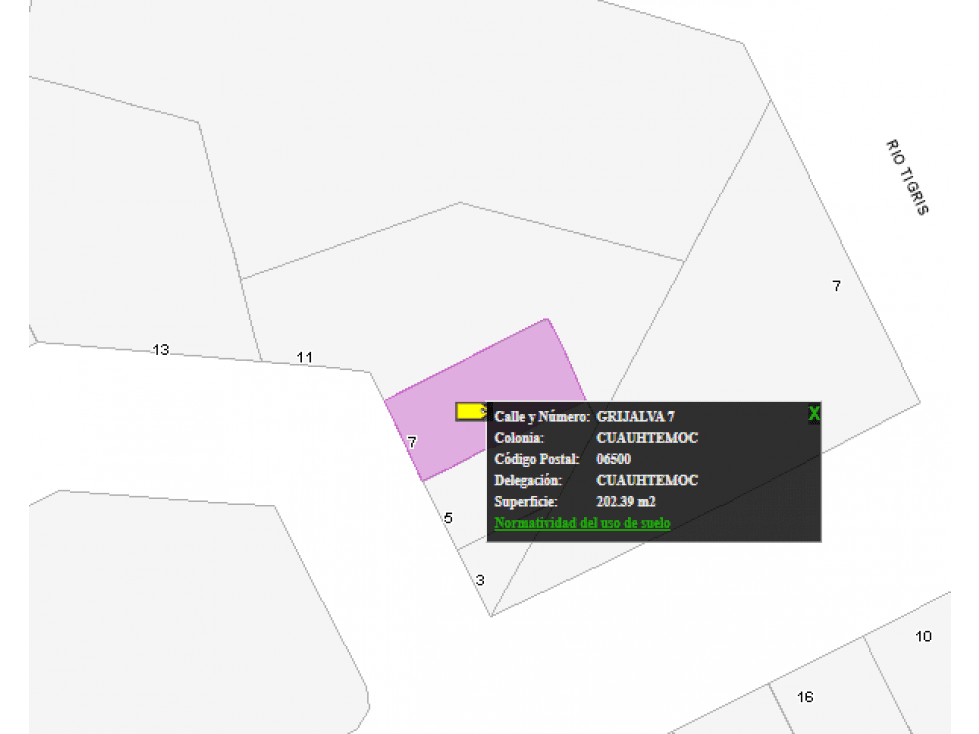Select parcel labeled 5 on Grijalva

(x=448, y=518)
